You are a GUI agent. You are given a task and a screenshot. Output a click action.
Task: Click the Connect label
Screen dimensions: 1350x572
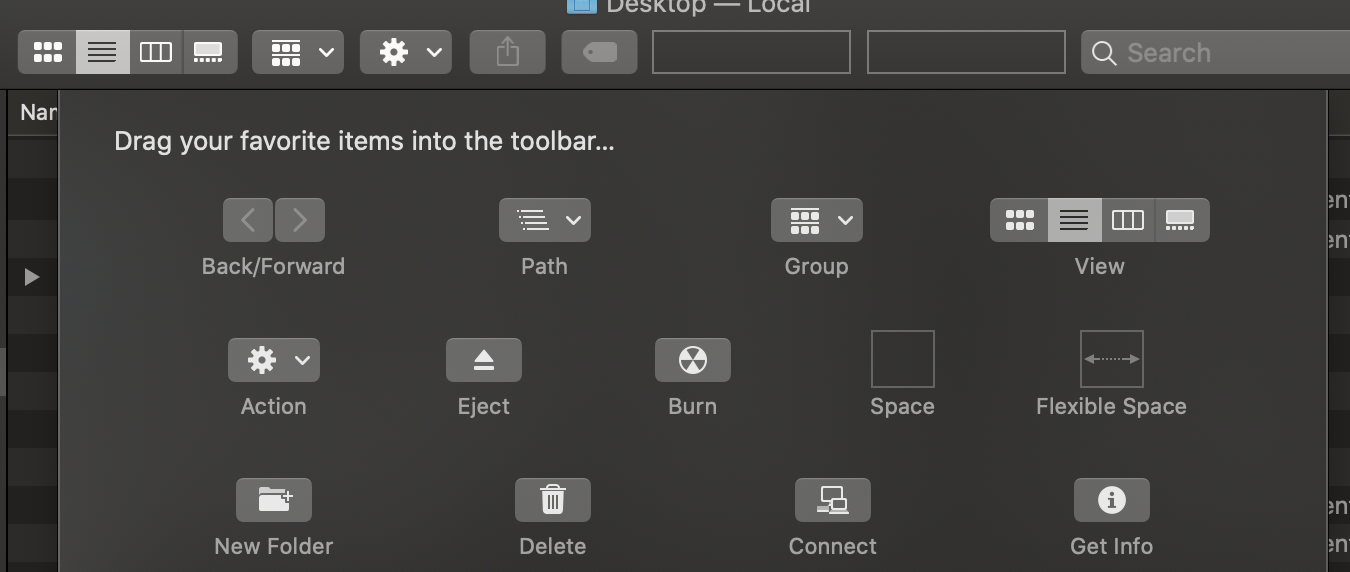coord(833,546)
